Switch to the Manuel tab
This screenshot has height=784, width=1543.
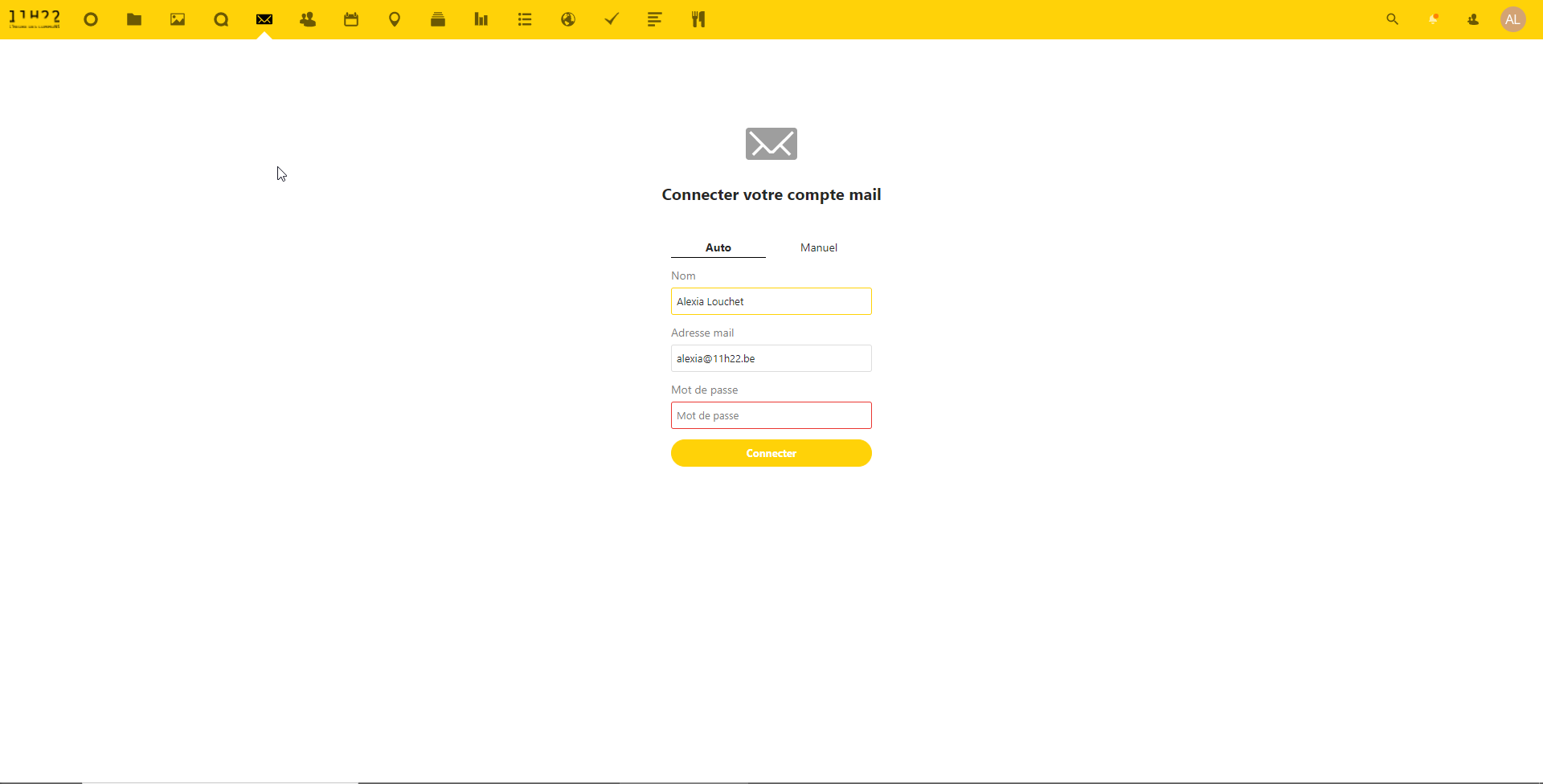pyautogui.click(x=818, y=247)
